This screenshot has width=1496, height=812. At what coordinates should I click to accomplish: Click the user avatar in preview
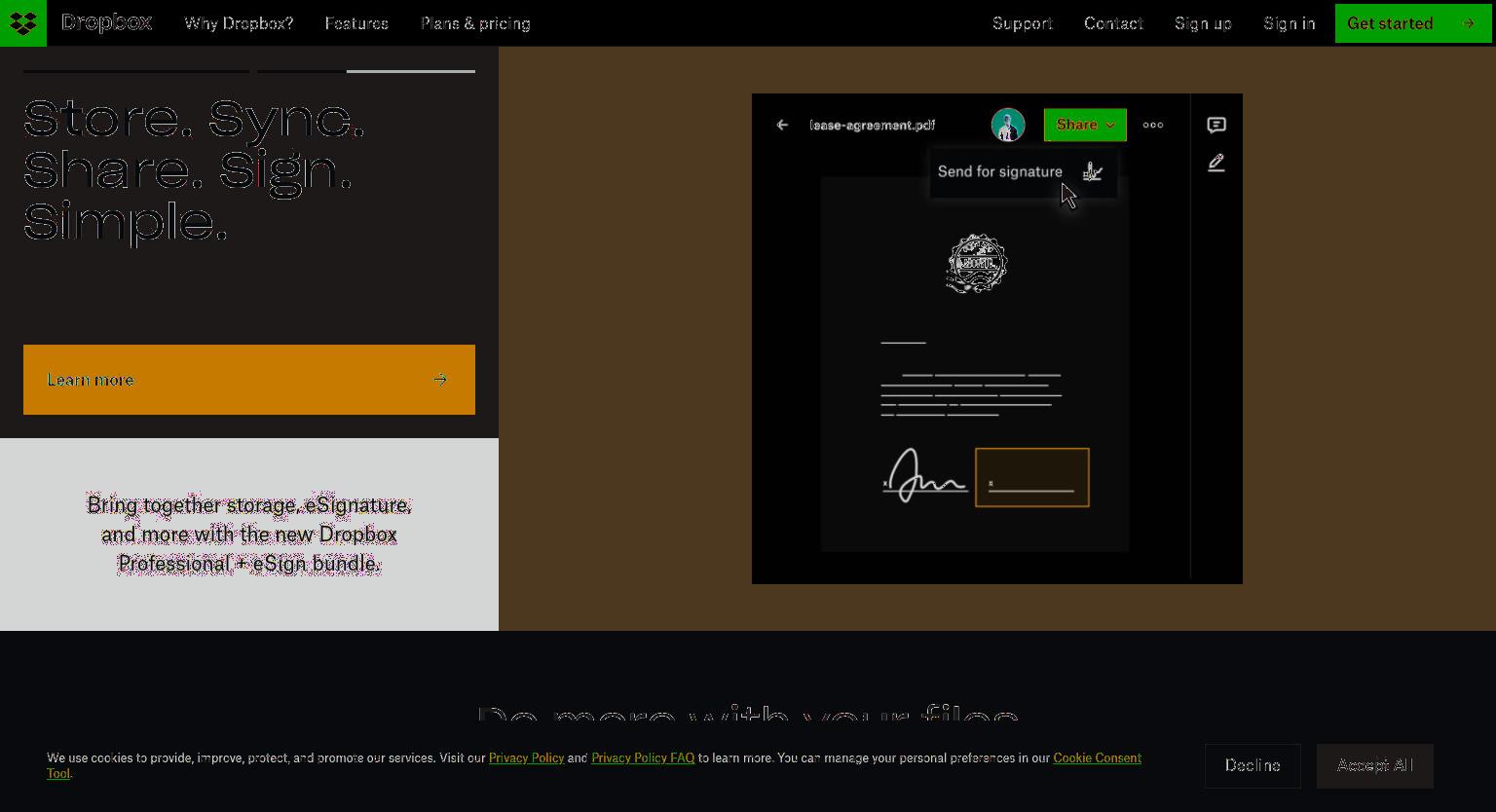coord(1008,125)
